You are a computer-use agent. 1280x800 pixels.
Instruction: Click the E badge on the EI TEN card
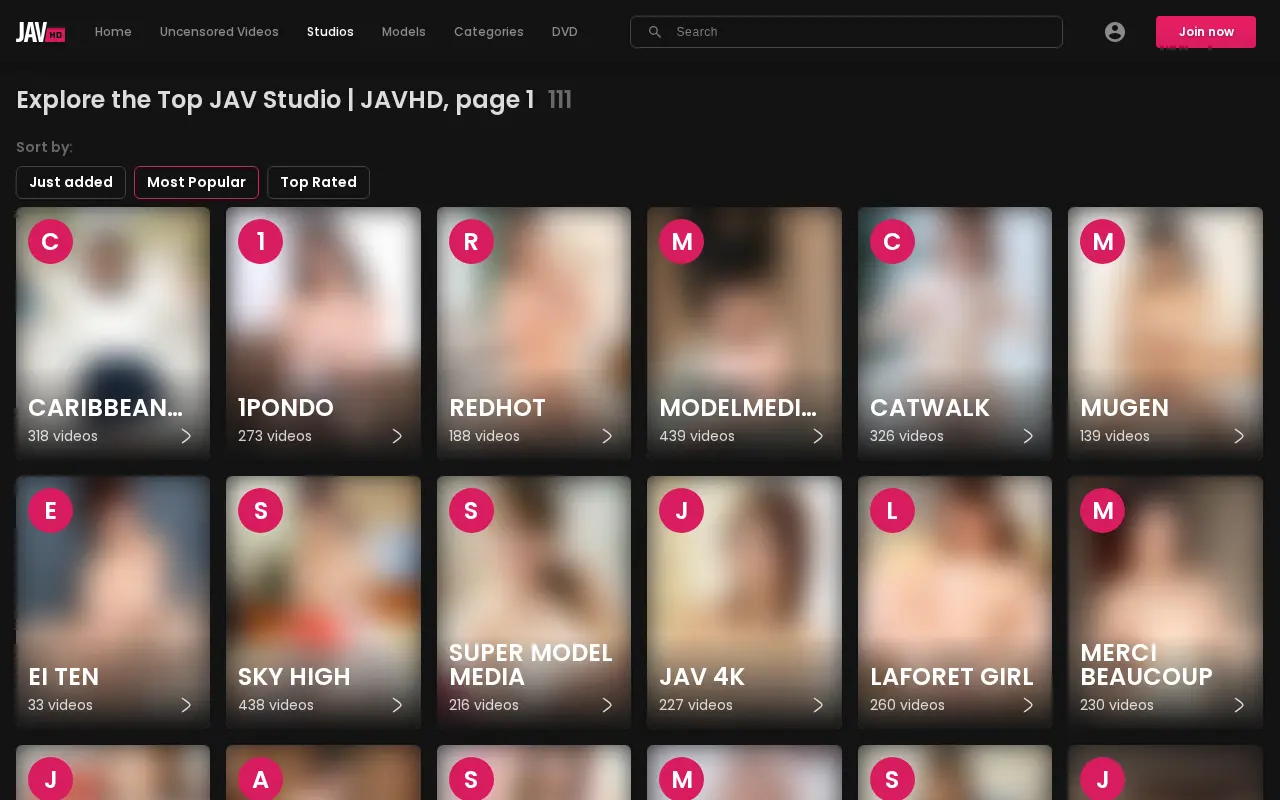50,510
